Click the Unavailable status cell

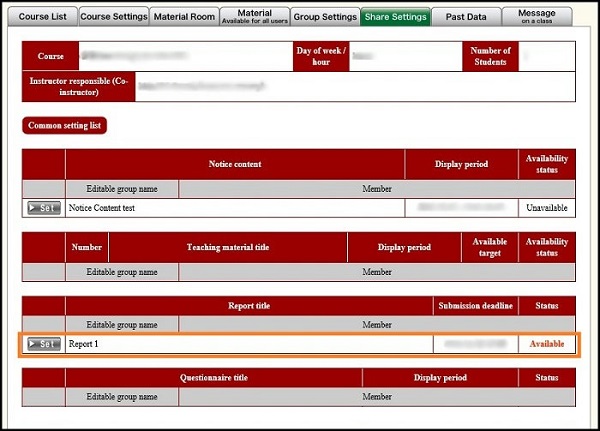click(x=547, y=208)
